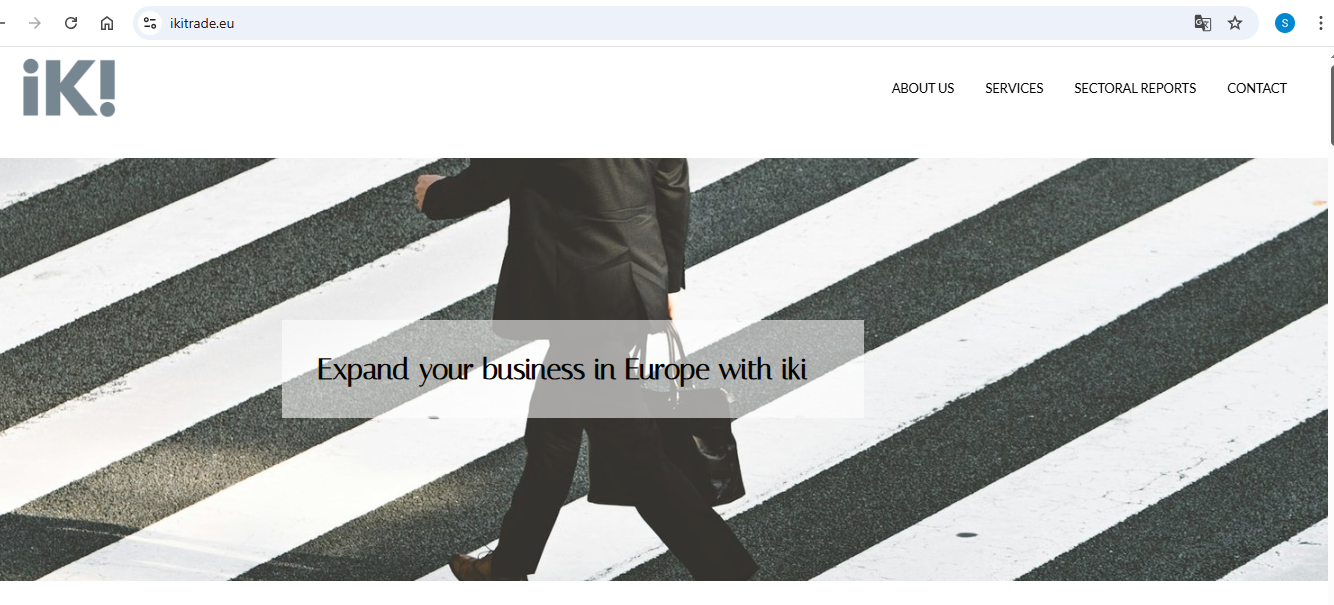Click the forward navigation arrow
Screen dimensions: 1334x605
tap(35, 23)
